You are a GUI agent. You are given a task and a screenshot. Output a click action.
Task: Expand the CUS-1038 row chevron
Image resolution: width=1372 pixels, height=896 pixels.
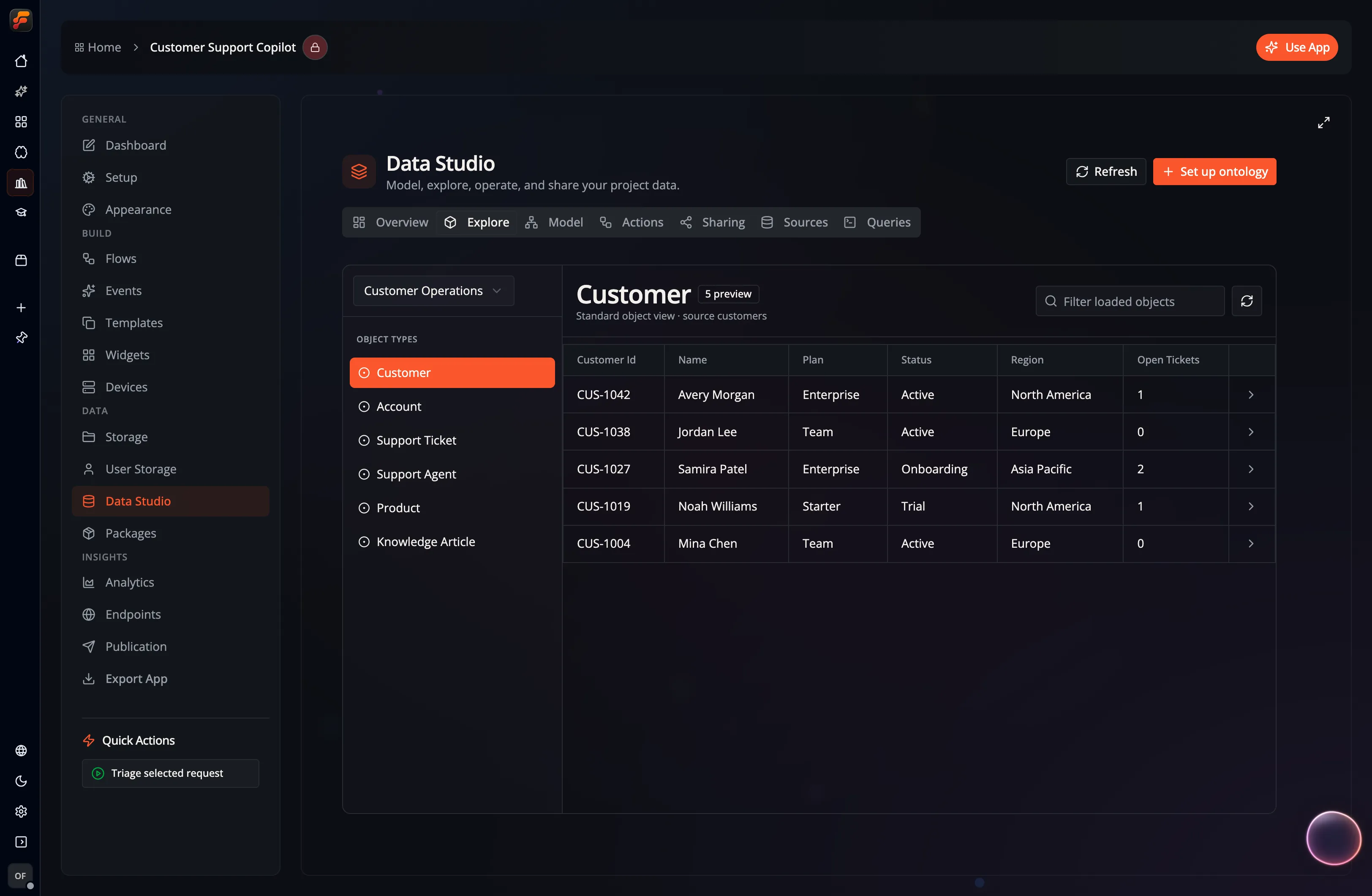tap(1251, 432)
